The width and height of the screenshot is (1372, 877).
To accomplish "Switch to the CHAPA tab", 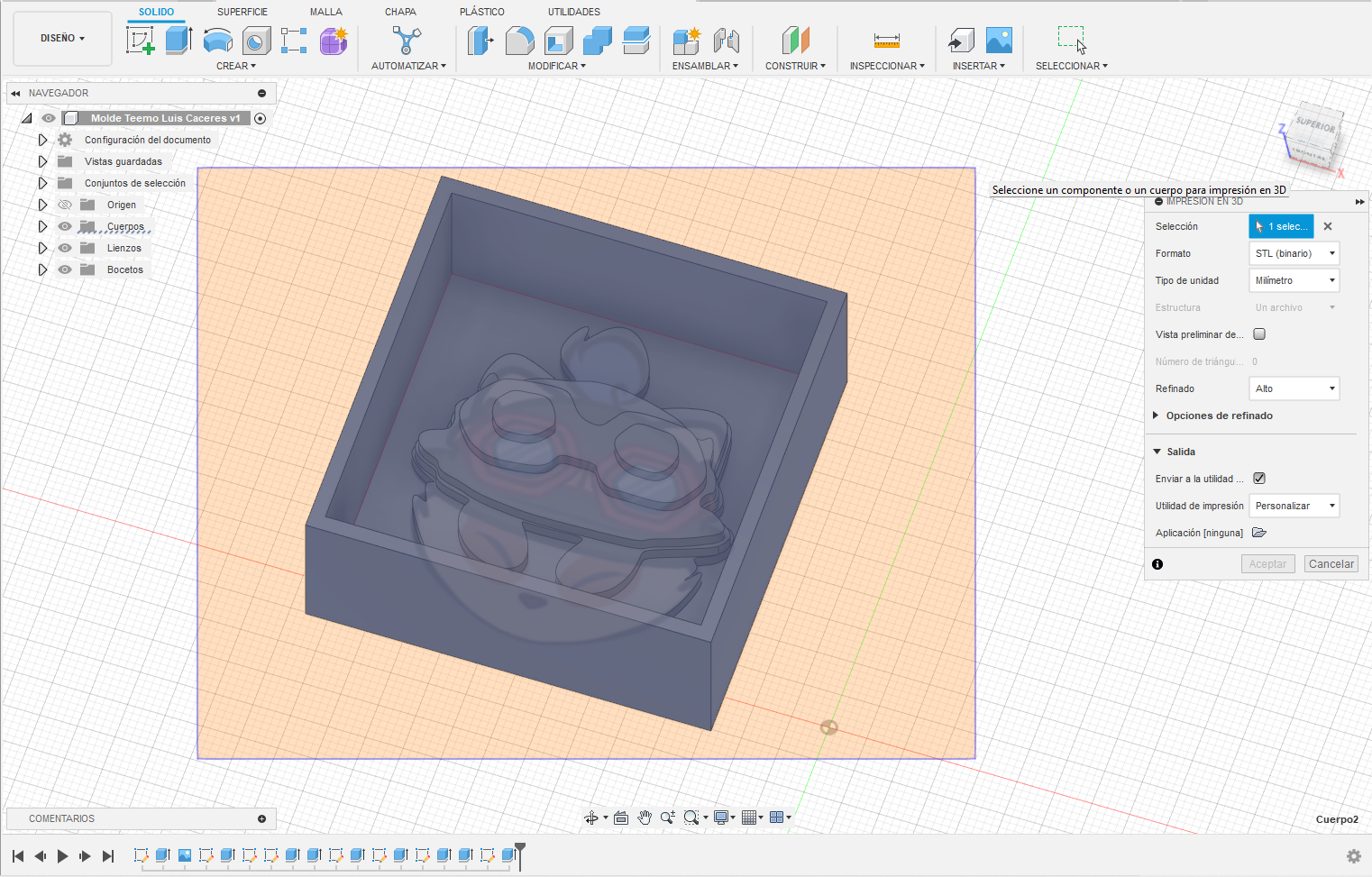I will [400, 12].
